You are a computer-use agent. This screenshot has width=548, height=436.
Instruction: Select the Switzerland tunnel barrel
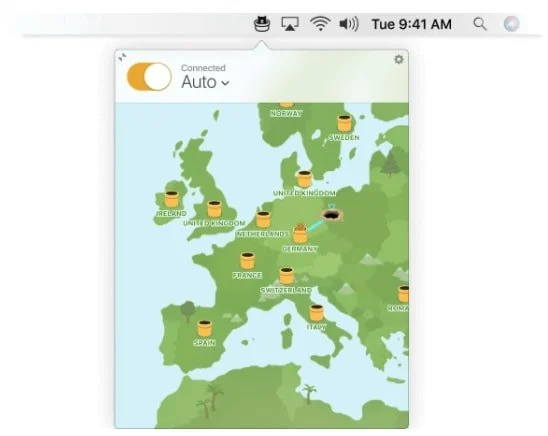click(x=287, y=276)
